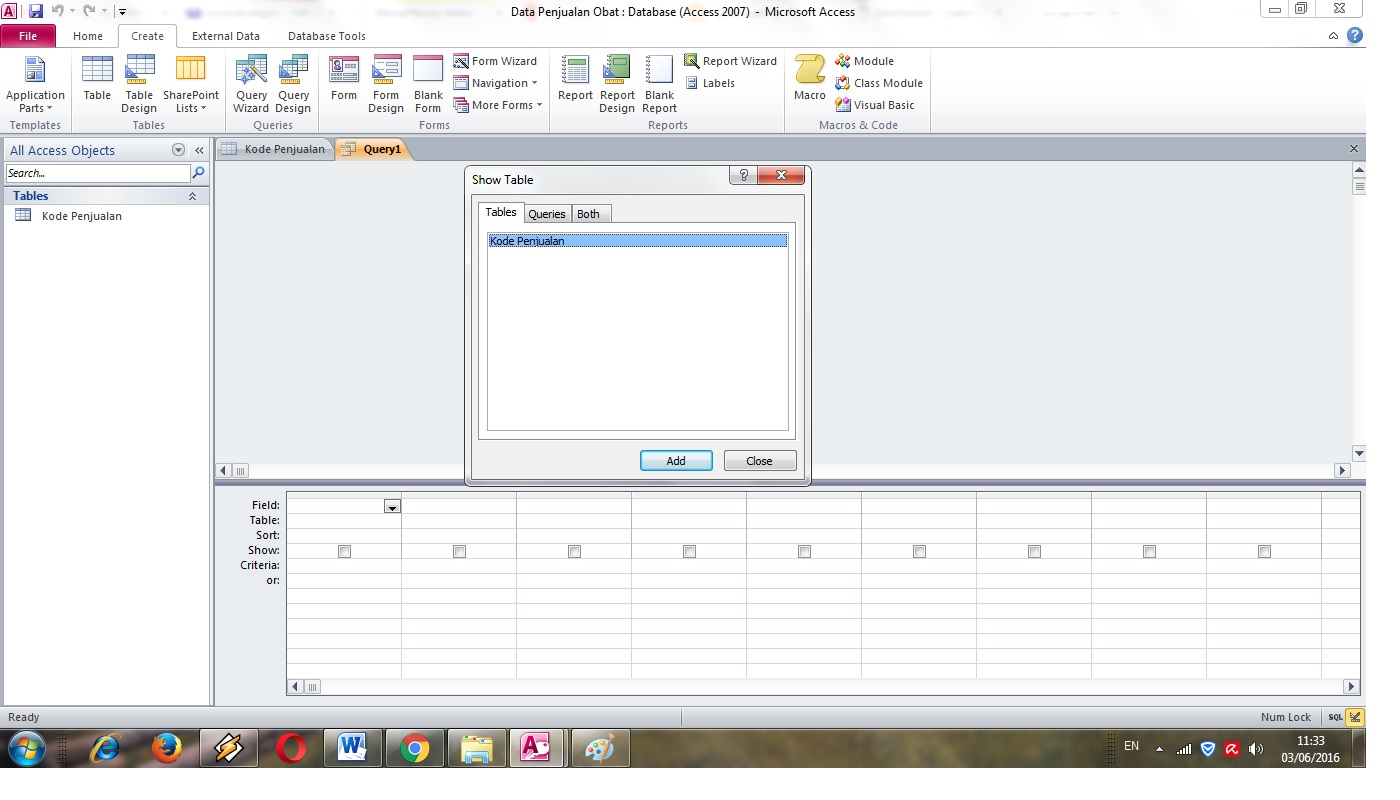The image size is (1400, 800).
Task: Start the Report Wizard
Action: tap(730, 61)
